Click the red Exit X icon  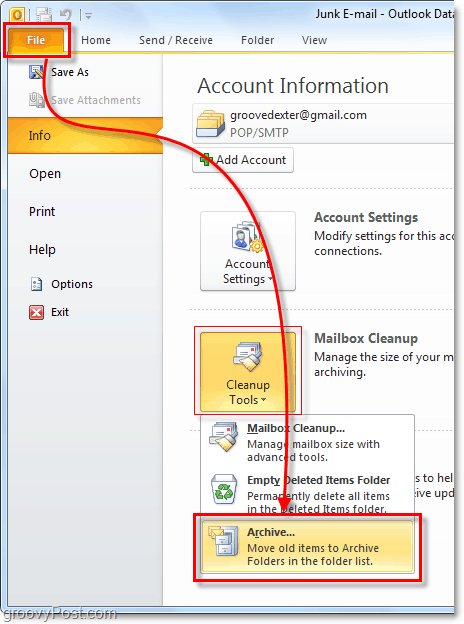[x=36, y=312]
